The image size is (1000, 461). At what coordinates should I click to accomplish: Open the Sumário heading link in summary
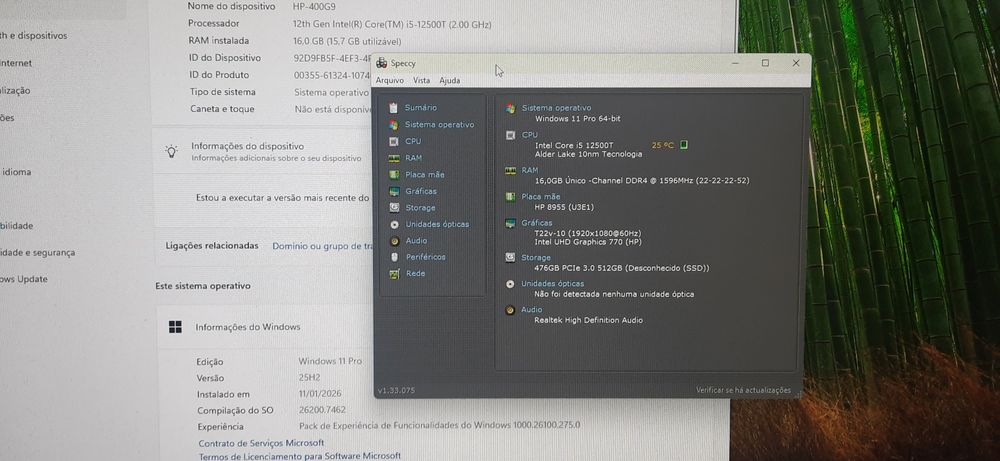[421, 108]
